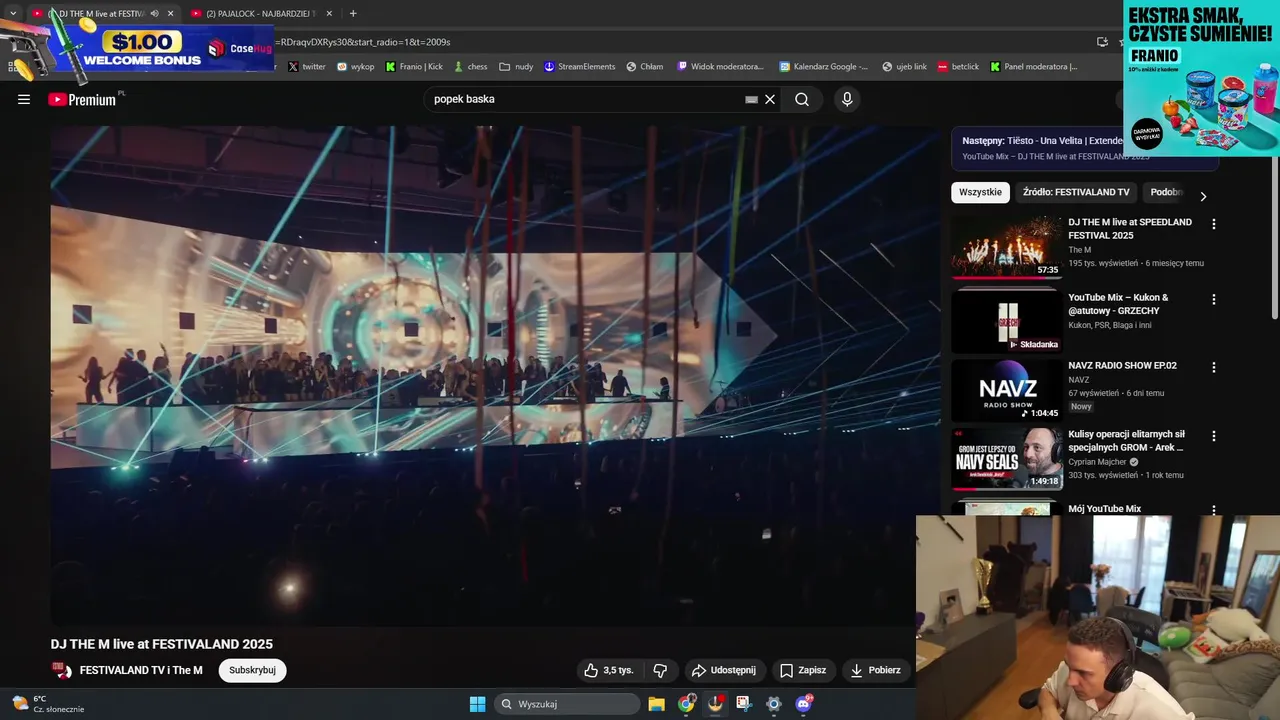
Task: Open the StreamElements bookmark
Action: (580, 66)
